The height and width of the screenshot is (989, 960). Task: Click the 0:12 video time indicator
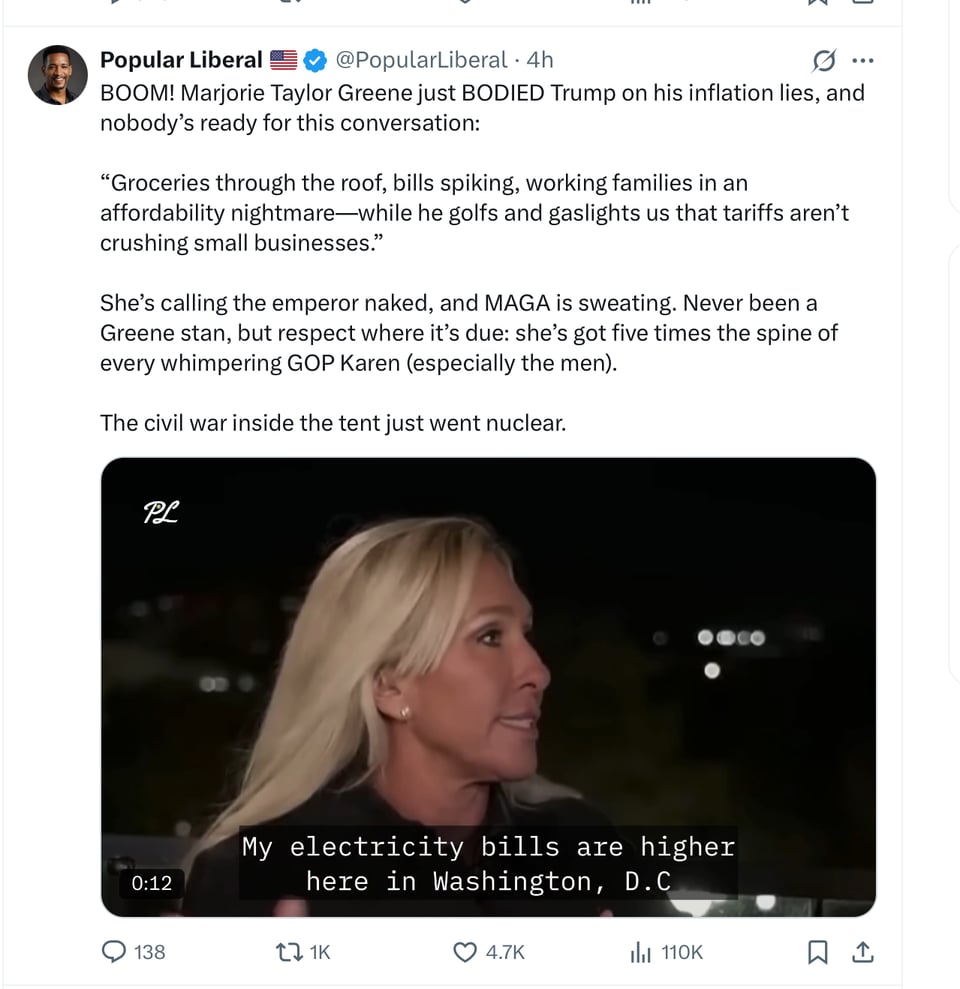(152, 883)
